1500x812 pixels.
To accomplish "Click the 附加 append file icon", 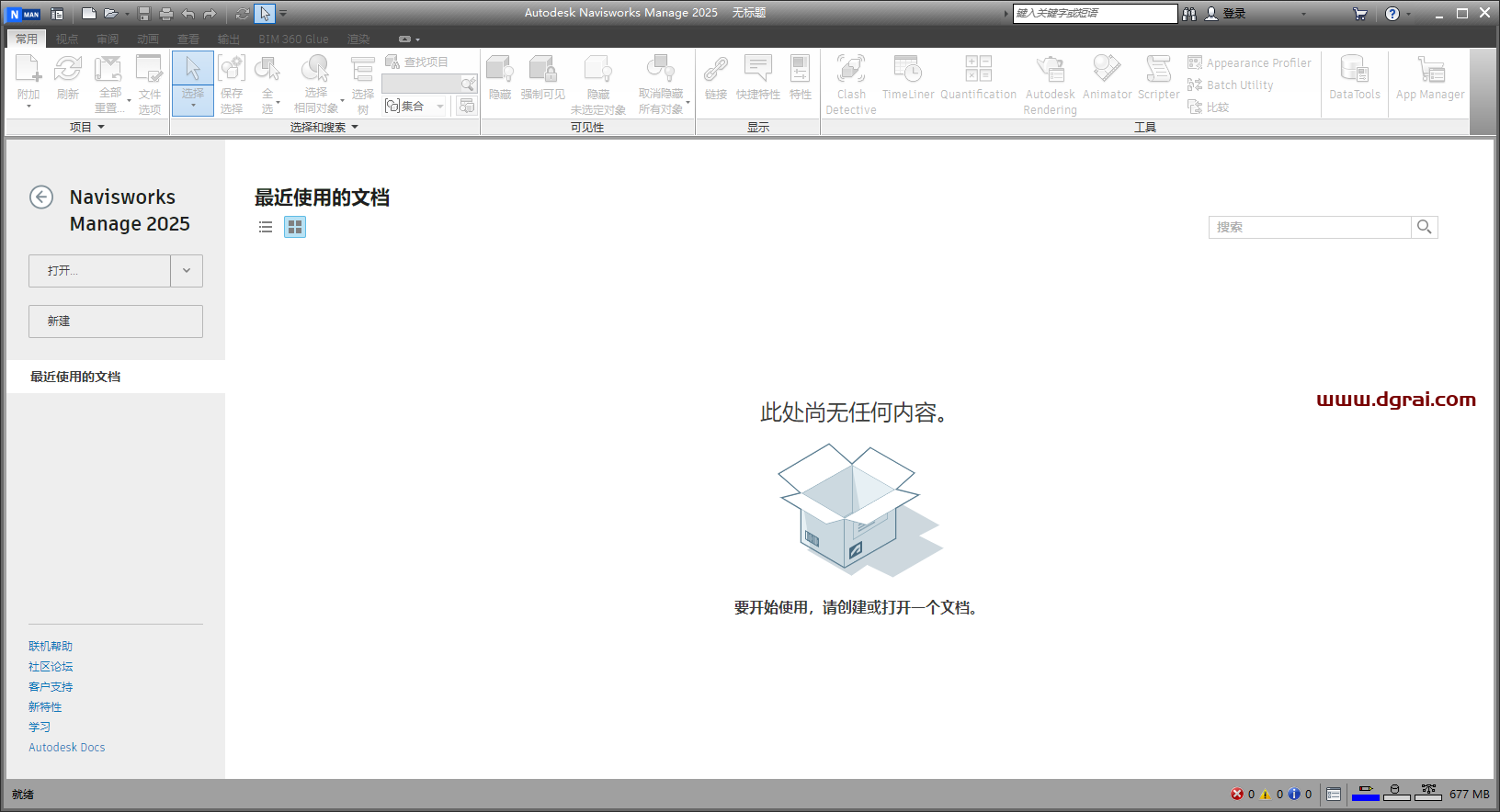I will 28,69.
